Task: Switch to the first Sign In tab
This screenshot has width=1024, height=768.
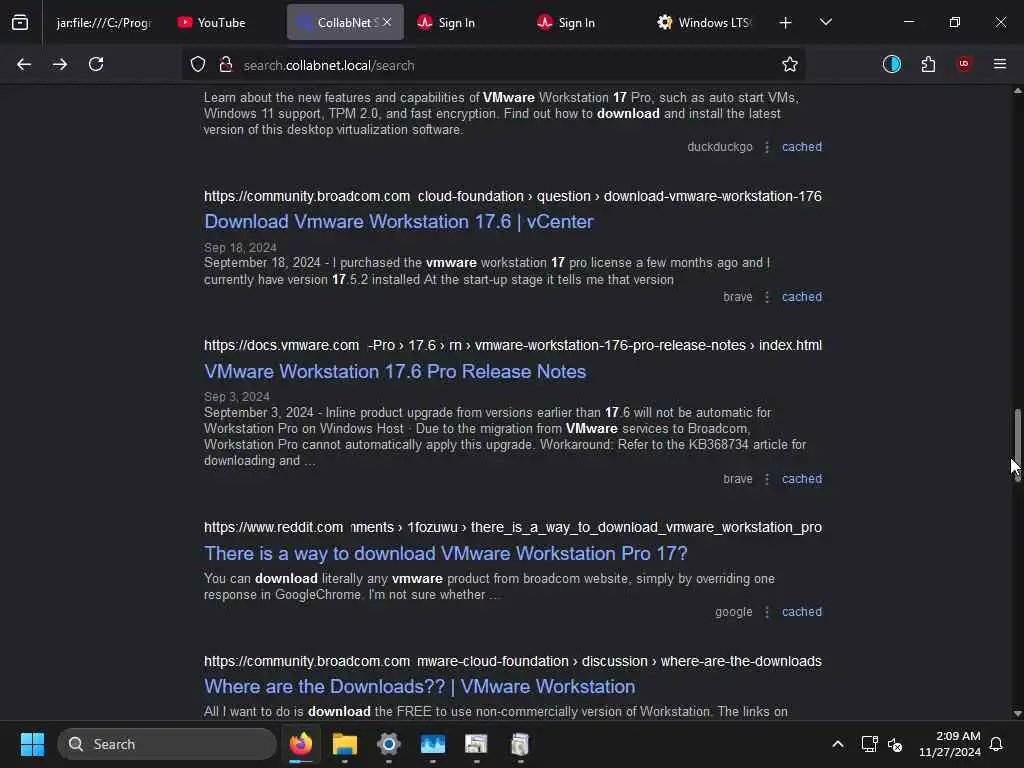Action: click(465, 23)
